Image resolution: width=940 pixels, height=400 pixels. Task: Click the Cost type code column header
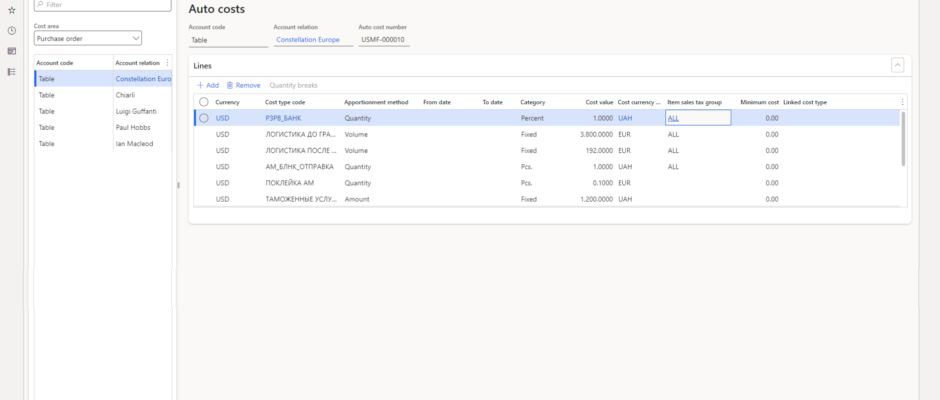285,102
